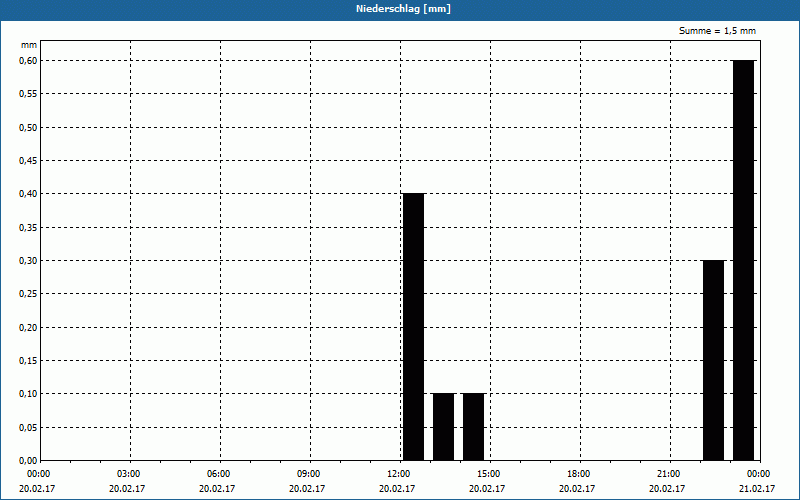Image resolution: width=800 pixels, height=500 pixels.
Task: Click the 0,40 mm bar after 12:00
Action: (x=414, y=327)
